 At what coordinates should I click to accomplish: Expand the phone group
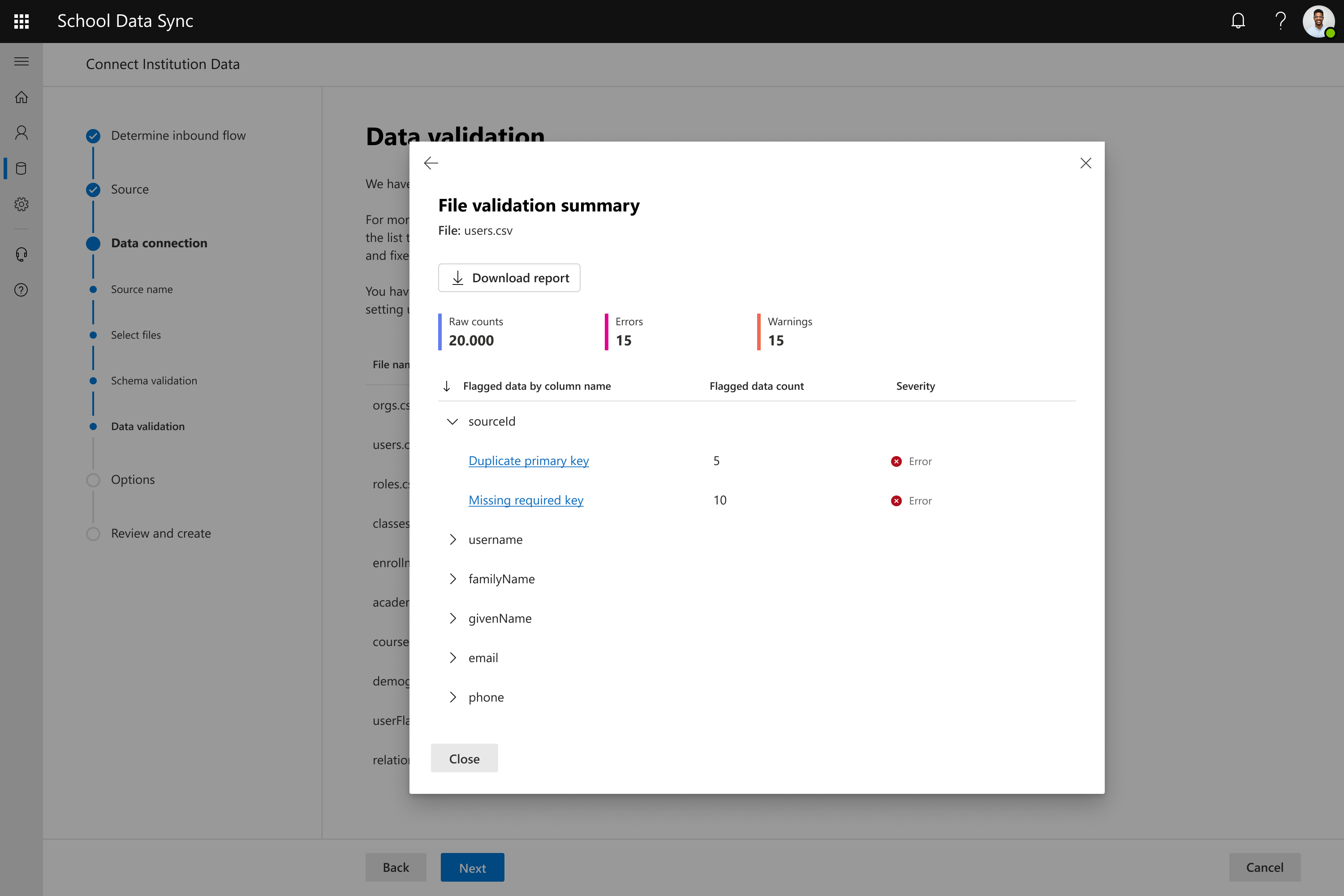point(452,697)
